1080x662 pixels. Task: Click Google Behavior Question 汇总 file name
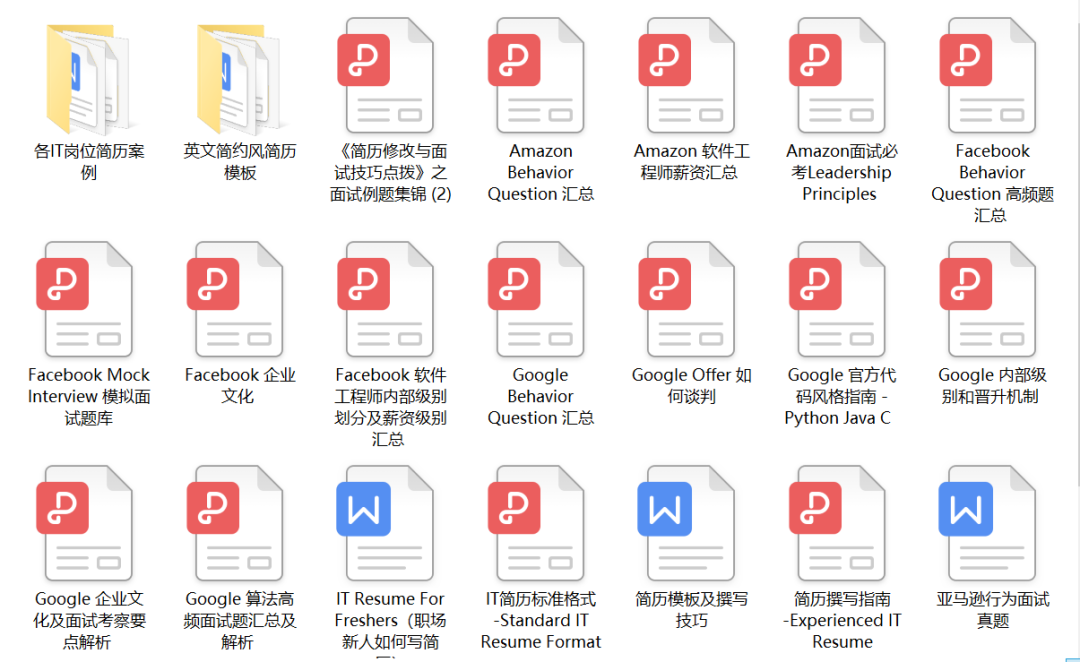541,396
